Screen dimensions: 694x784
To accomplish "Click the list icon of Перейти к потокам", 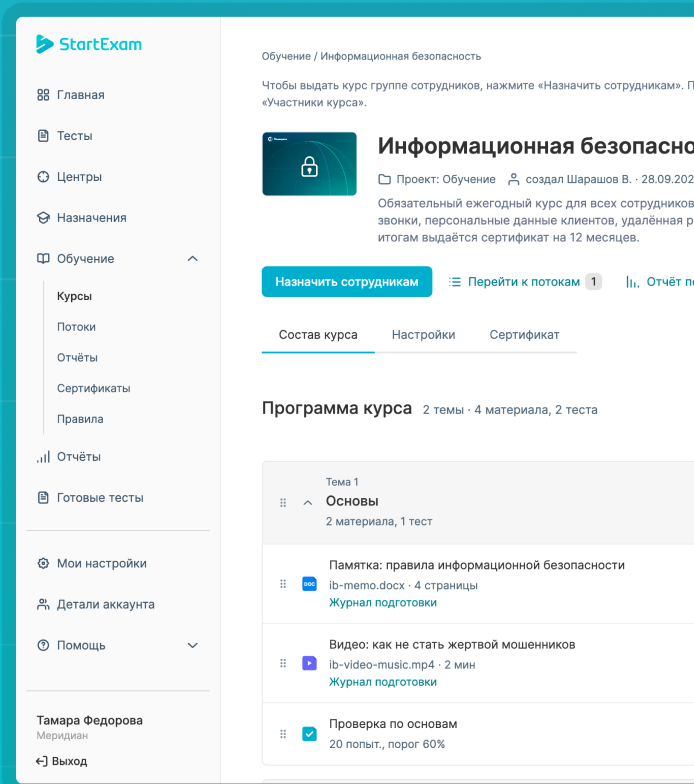I will 455,282.
